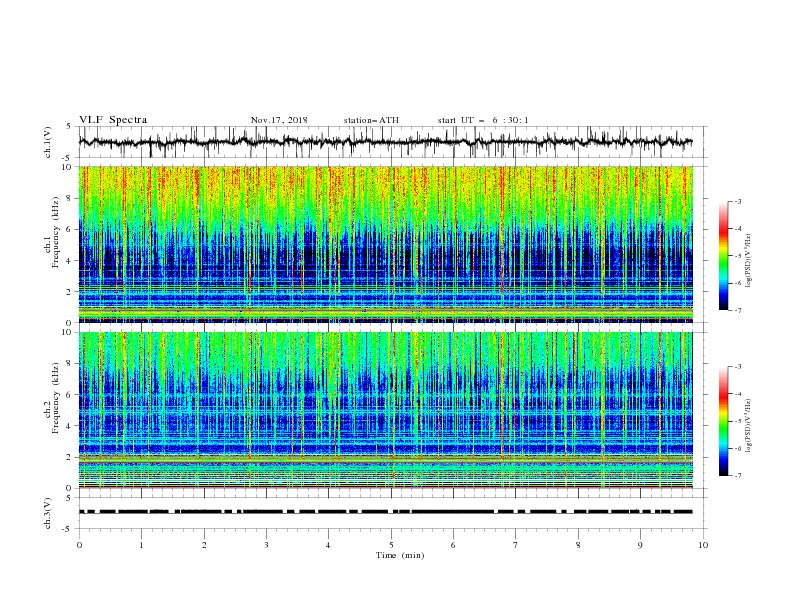This screenshot has height=612, width=792.
Task: Click inside the ch.2 spectrogram panel
Action: [x=386, y=410]
